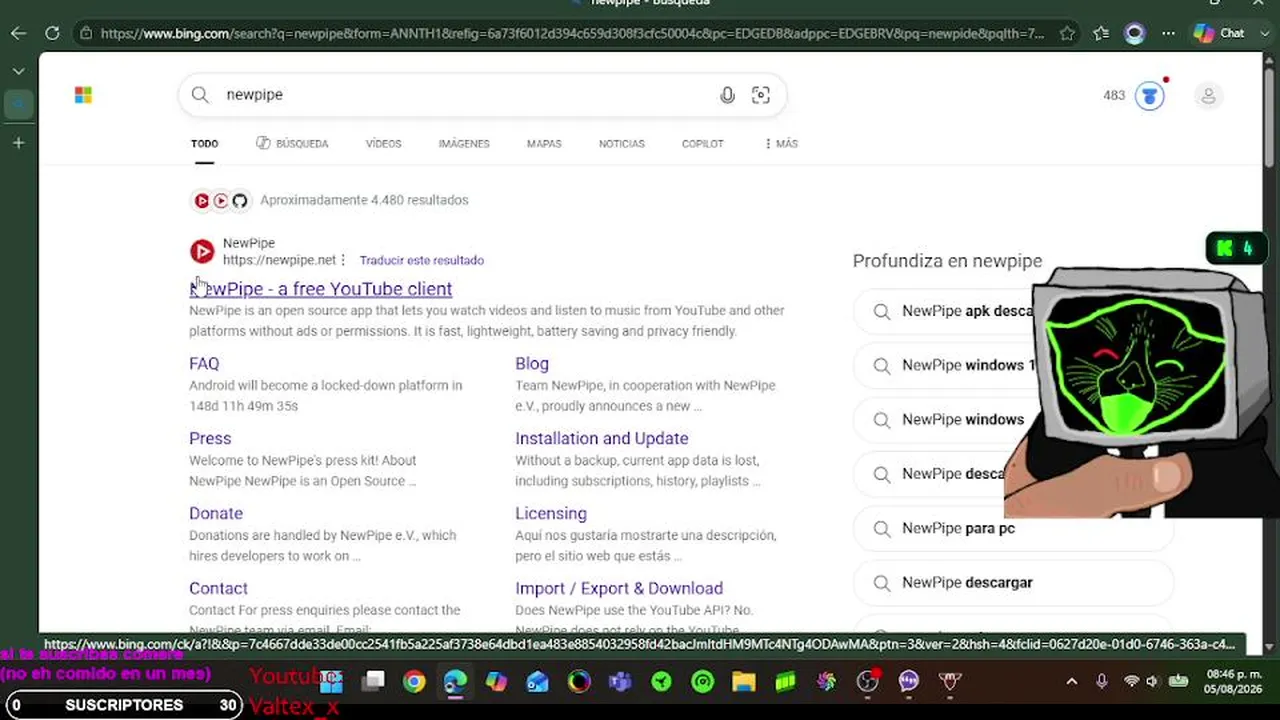View site info lock icon in address bar

coord(87,33)
